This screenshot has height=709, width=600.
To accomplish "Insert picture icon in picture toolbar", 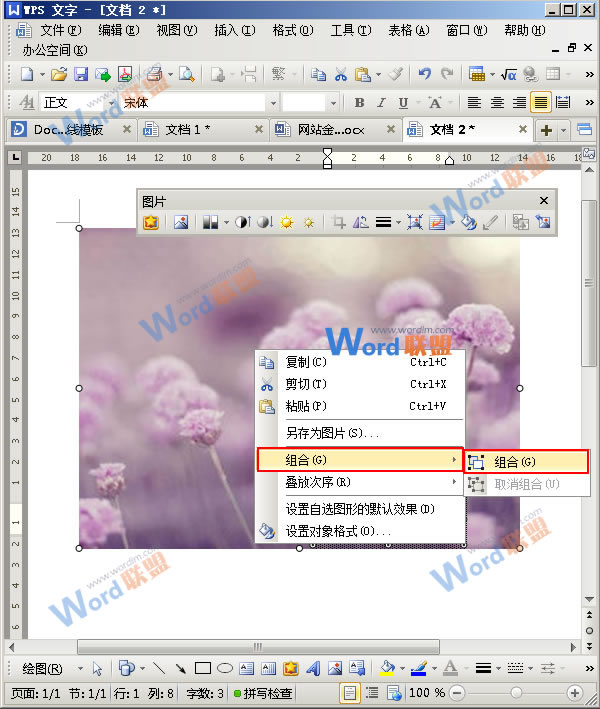I will click(181, 222).
